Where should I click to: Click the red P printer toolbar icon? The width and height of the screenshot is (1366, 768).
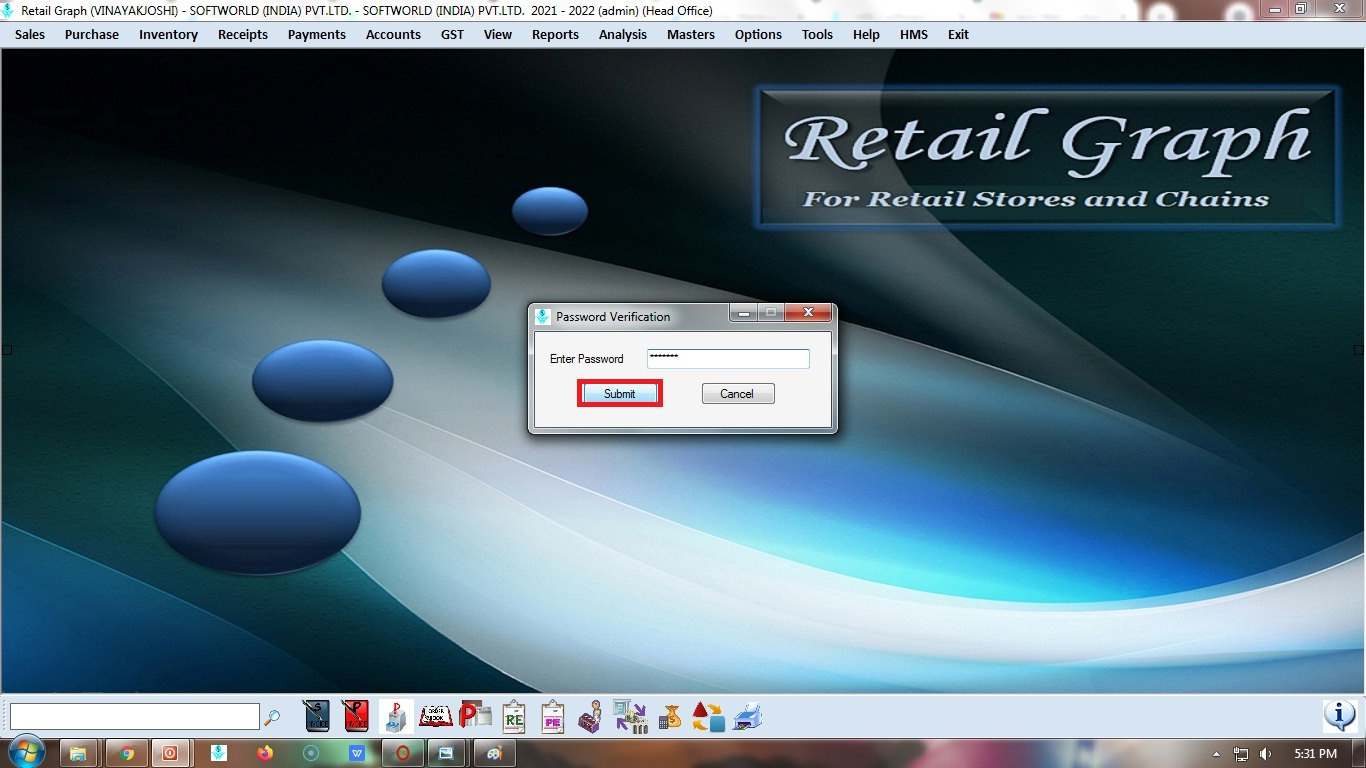(476, 716)
